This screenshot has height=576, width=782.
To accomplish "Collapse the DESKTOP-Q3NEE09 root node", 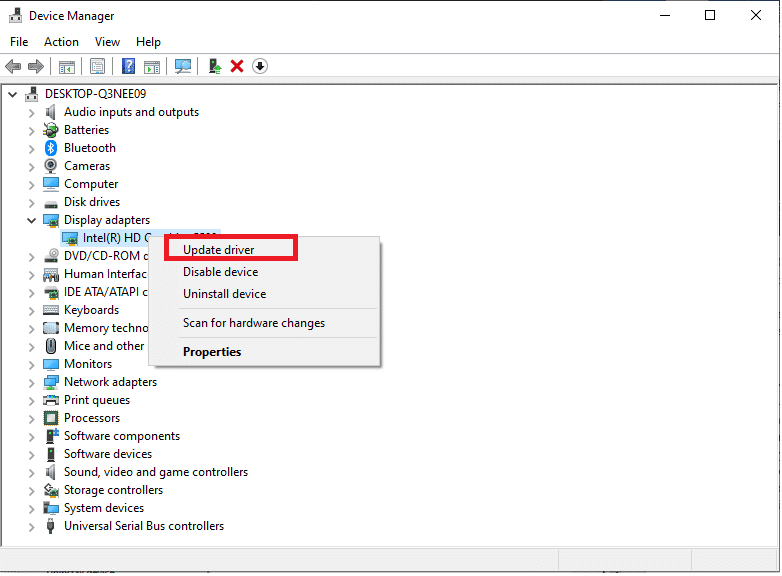I will [x=13, y=94].
